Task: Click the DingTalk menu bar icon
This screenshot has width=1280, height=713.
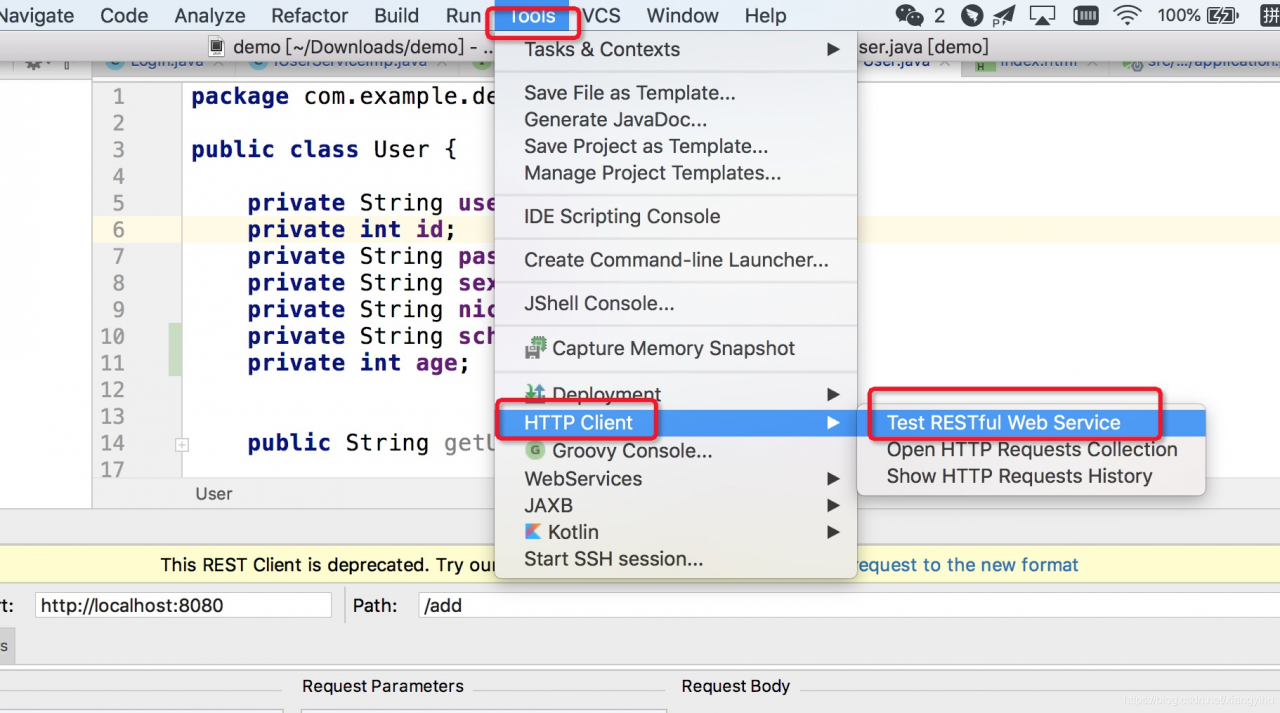Action: click(972, 15)
